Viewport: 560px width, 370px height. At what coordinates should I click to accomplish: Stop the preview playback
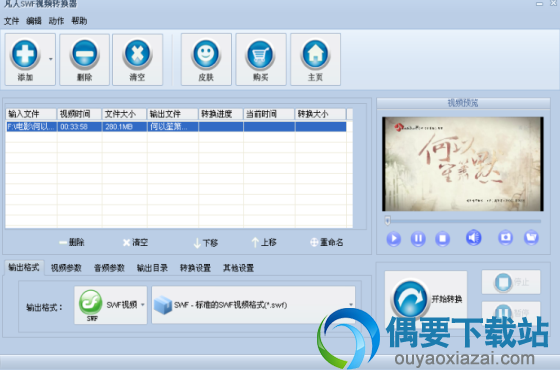(442, 239)
